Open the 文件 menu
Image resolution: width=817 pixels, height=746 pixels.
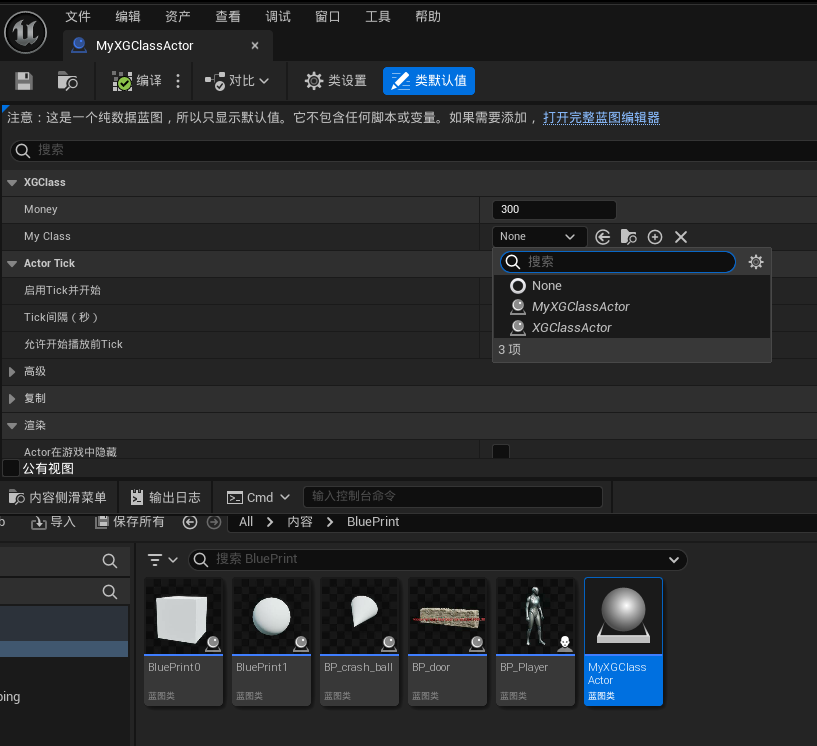78,17
